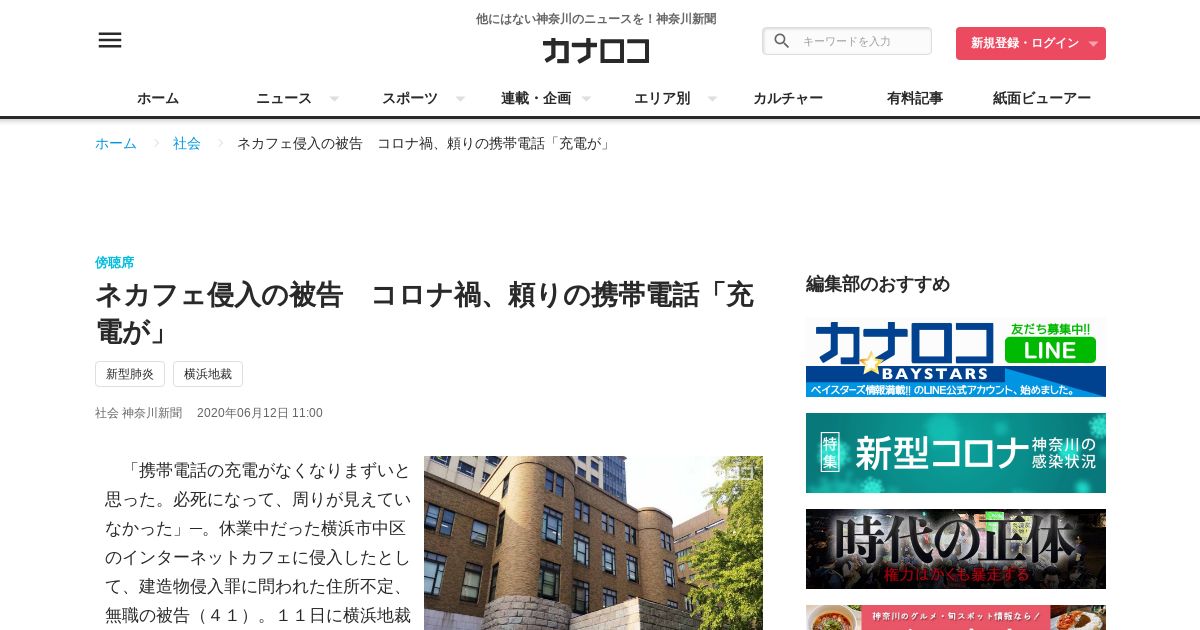1200x630 pixels.
Task: Open the ニュース nav item
Action: pyautogui.click(x=284, y=98)
